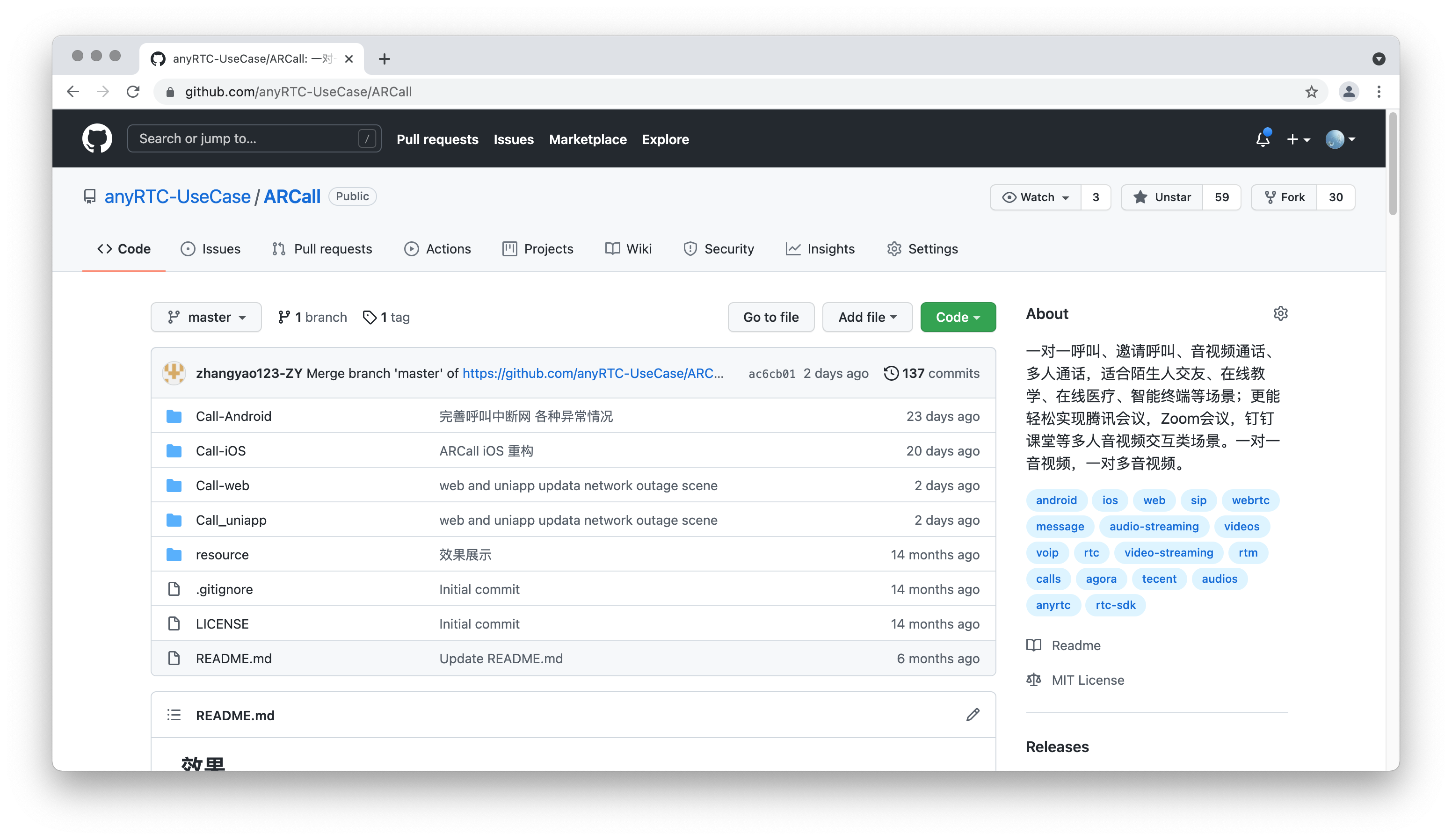Click the webrtc topic tag
1452x840 pixels.
1250,500
